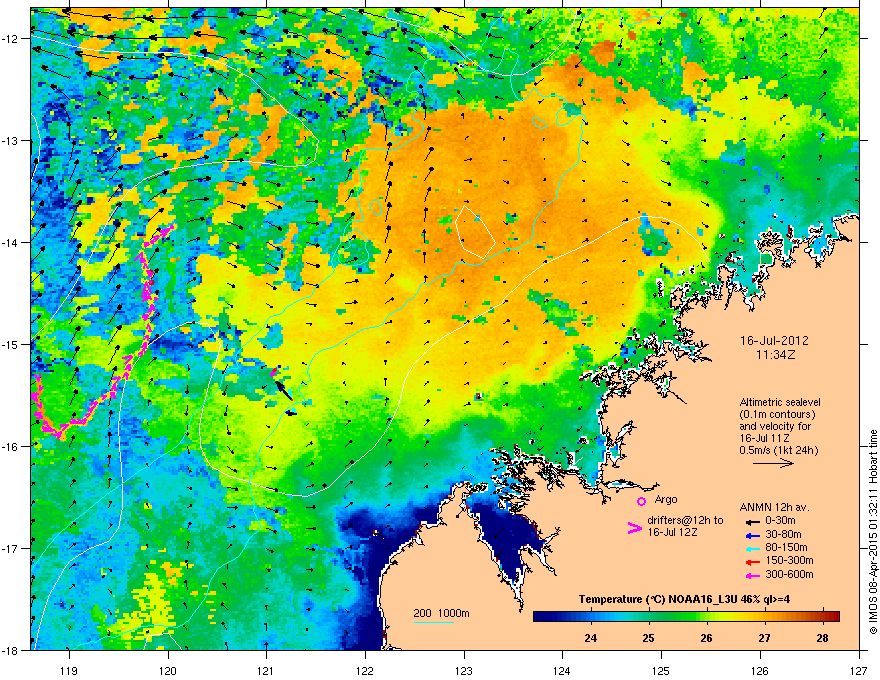Click the 'ANMN 12h av.' heading
This screenshot has width=880, height=680.
click(774, 508)
